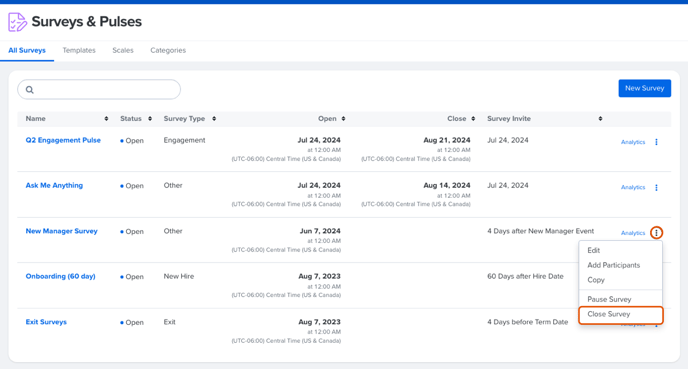Click the Surveys & Pulses logo icon

17,22
